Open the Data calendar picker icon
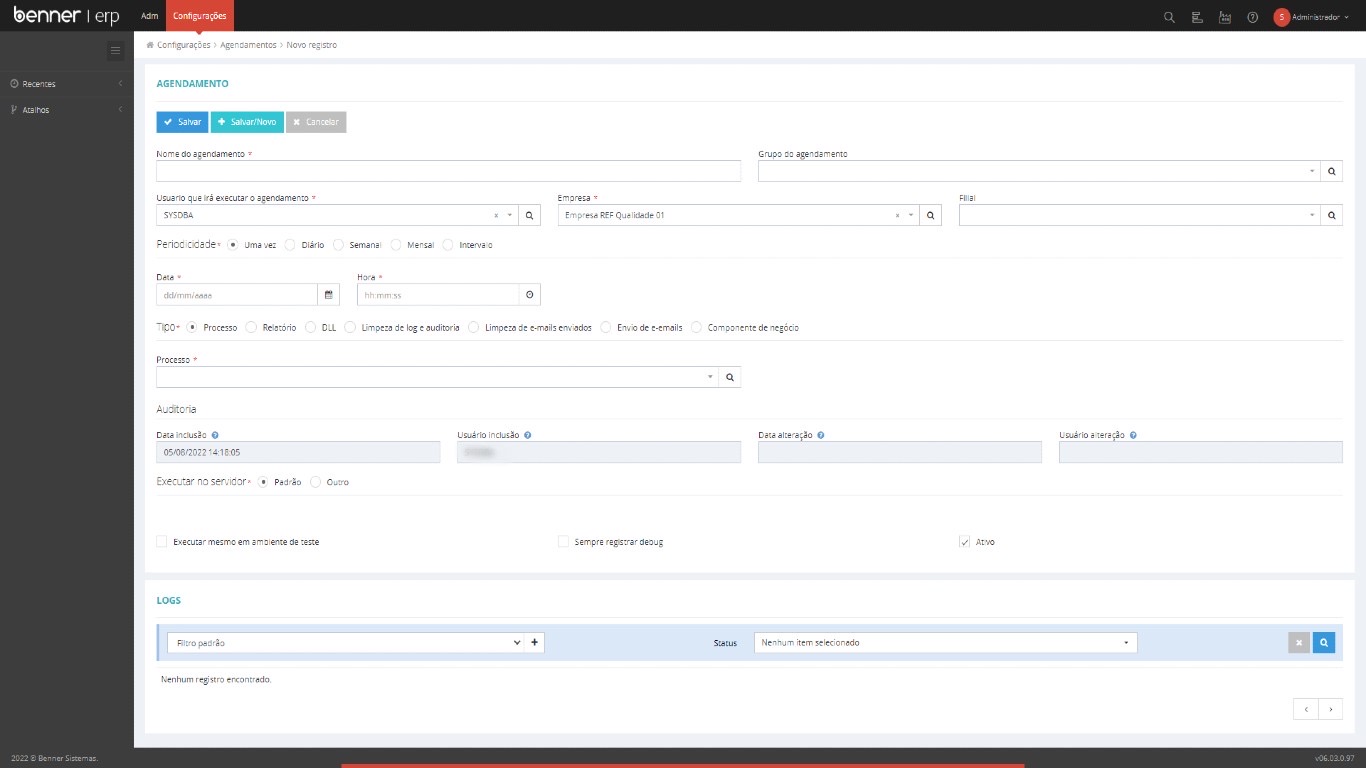The image size is (1366, 768). tap(329, 294)
